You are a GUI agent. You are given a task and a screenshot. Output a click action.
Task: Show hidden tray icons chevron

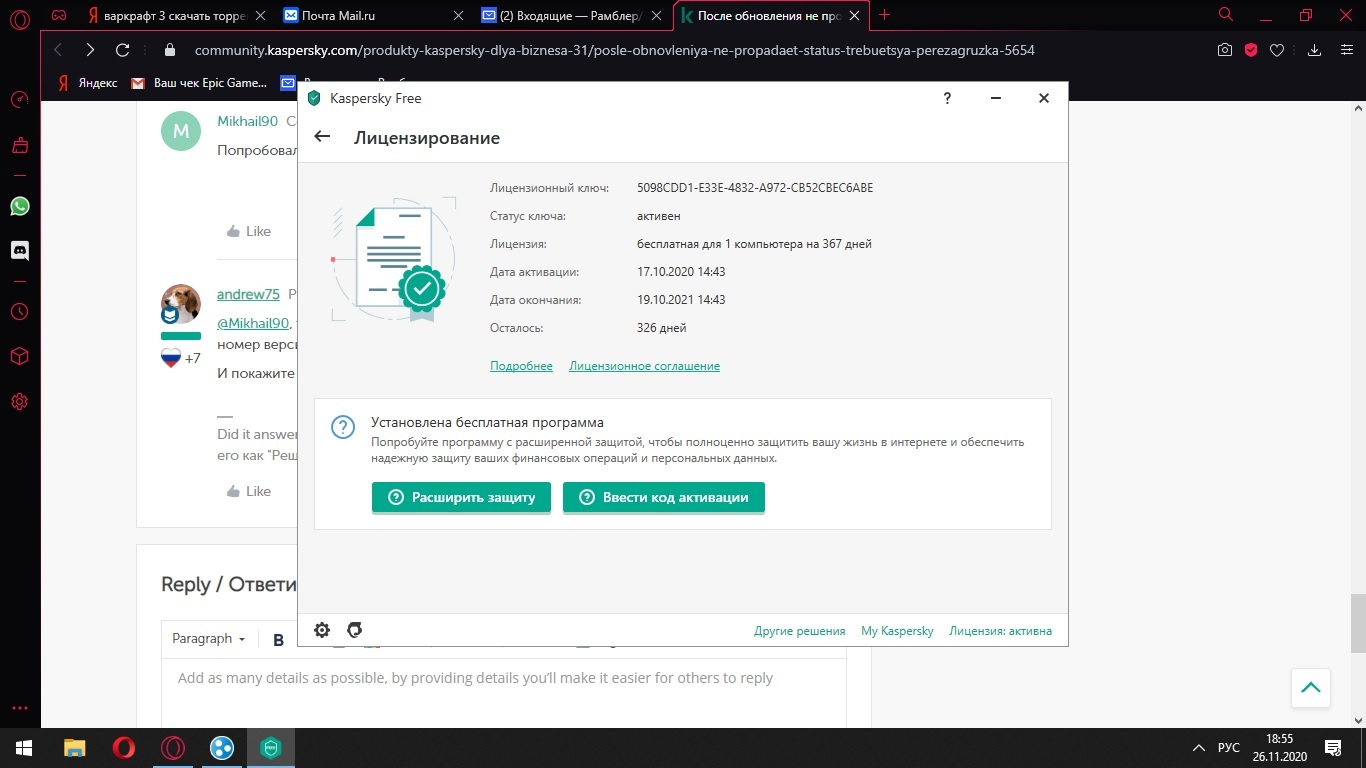click(x=1198, y=748)
